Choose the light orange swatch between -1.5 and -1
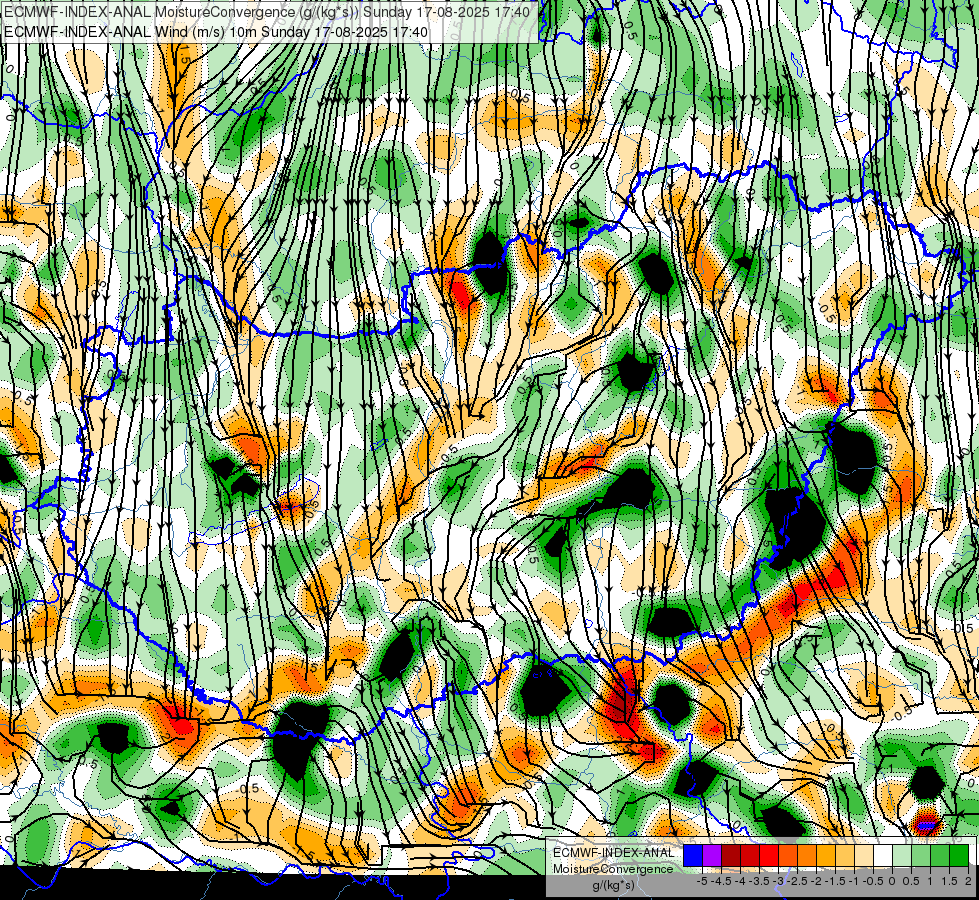979x900 pixels. [845, 855]
